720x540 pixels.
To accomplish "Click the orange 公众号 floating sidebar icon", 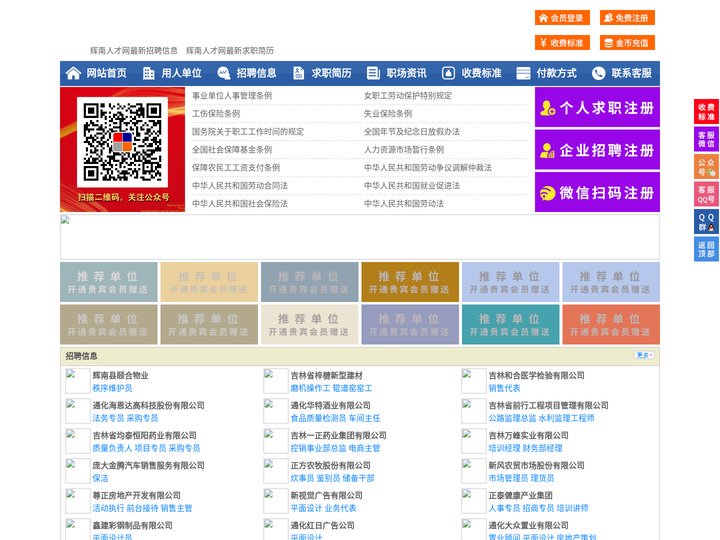I will click(706, 166).
